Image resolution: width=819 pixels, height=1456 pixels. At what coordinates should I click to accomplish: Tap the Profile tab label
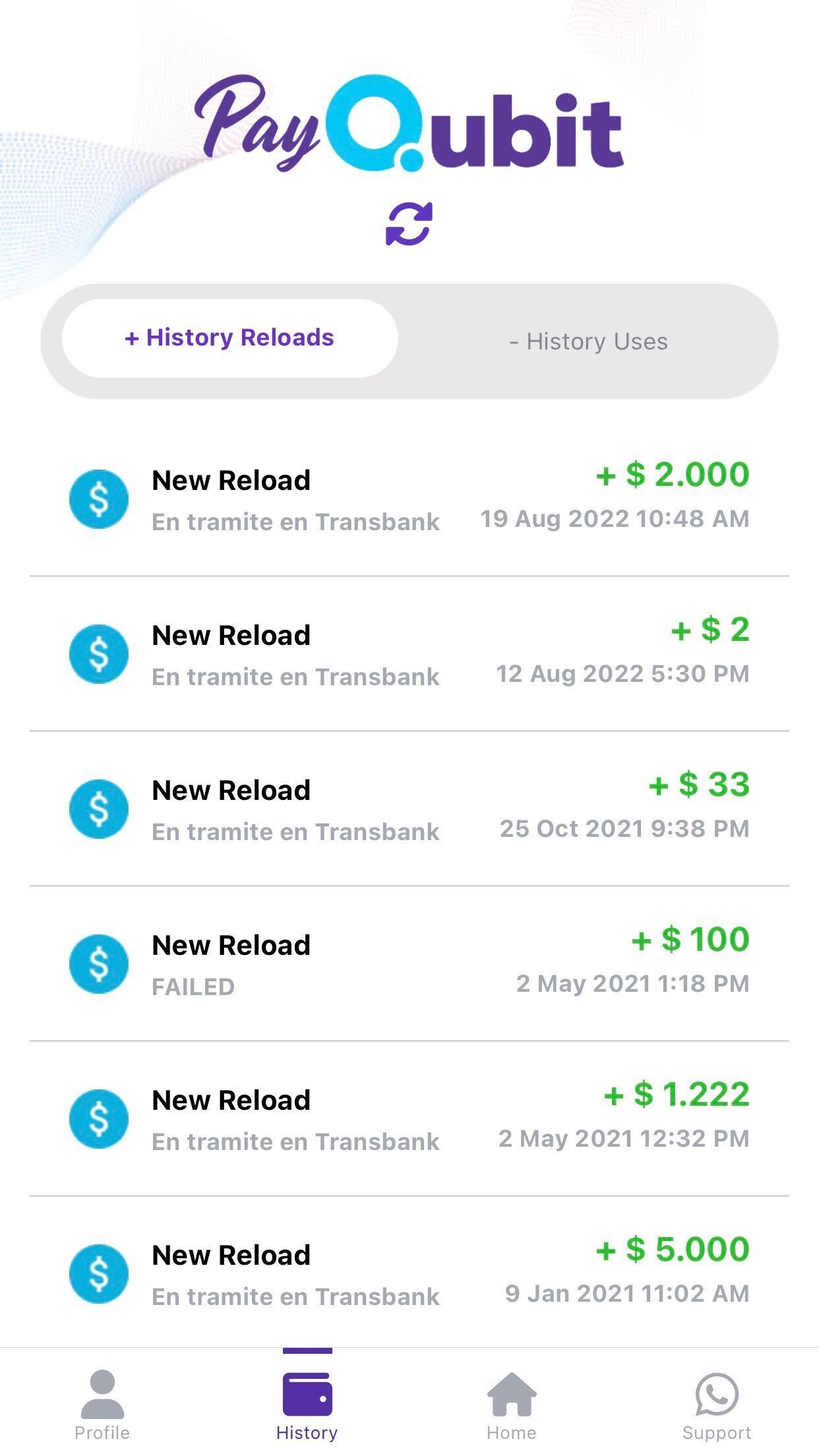coord(102,1433)
